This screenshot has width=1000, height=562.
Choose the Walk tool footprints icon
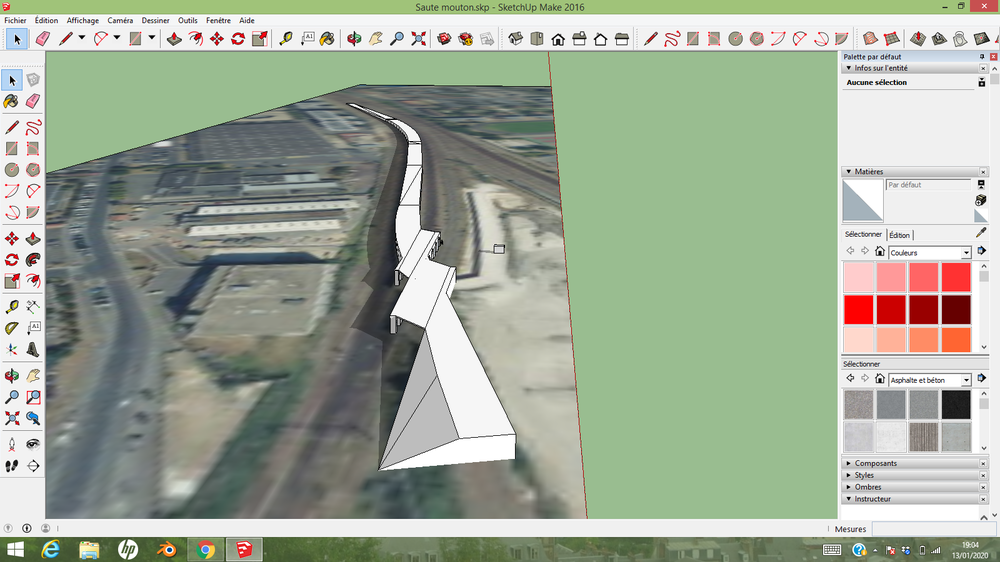tap(11, 466)
